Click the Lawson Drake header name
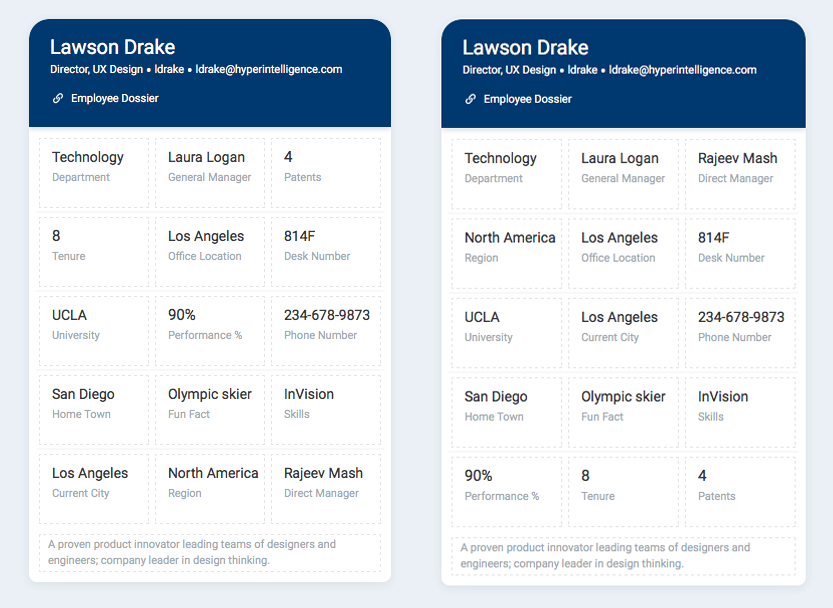The height and width of the screenshot is (608, 833). coord(112,47)
